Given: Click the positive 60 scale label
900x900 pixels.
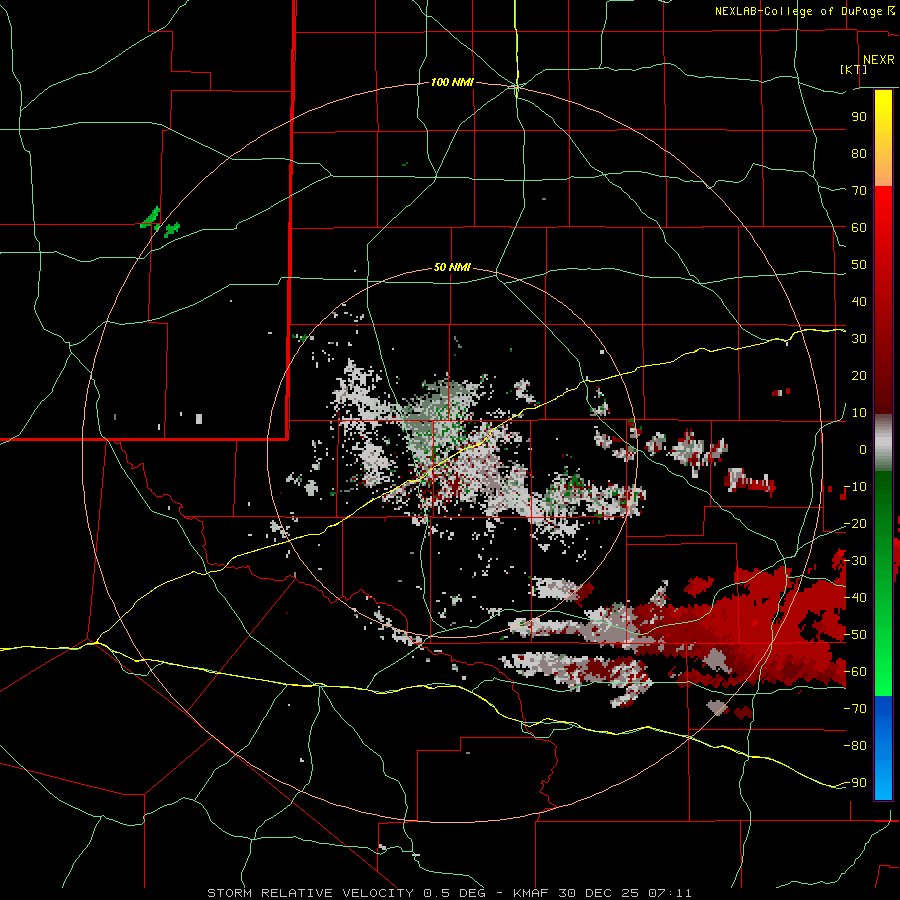Looking at the screenshot, I should [x=859, y=227].
